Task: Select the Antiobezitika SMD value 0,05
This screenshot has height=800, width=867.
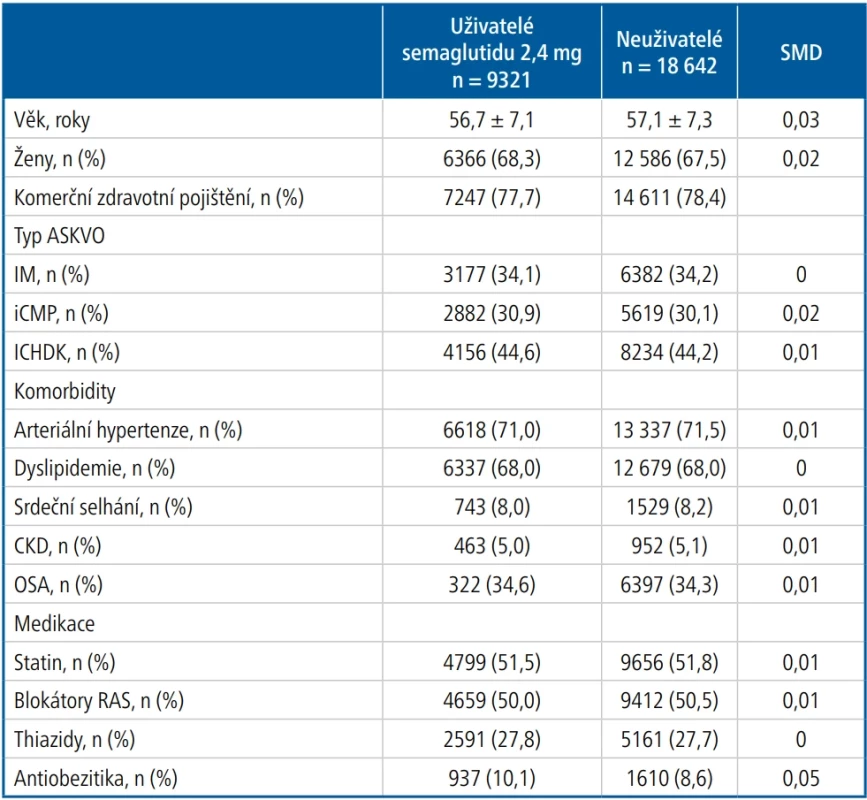Action: (x=801, y=778)
